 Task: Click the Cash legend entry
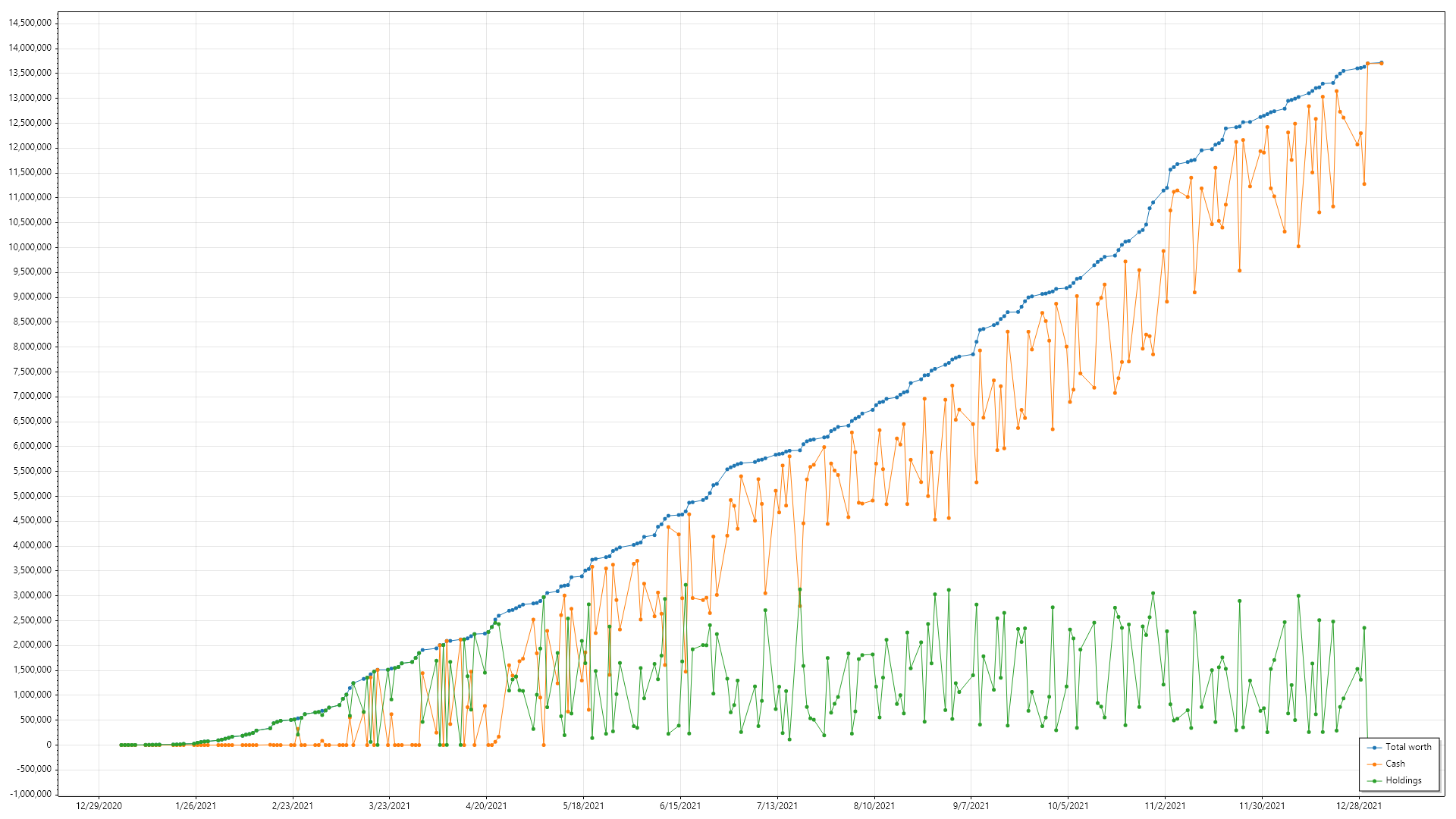(1386, 764)
